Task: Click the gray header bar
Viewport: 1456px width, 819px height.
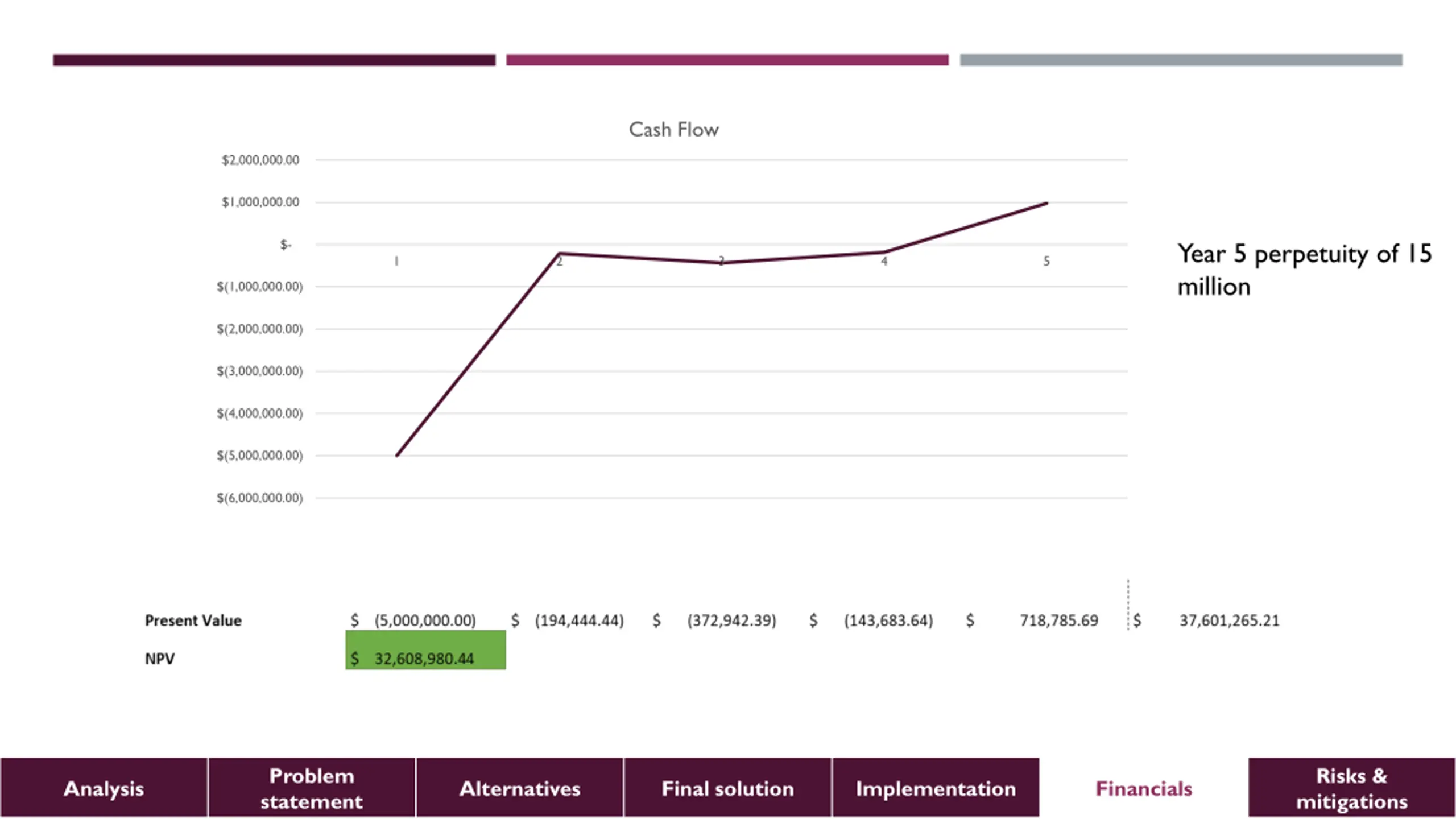Action: click(x=1181, y=60)
